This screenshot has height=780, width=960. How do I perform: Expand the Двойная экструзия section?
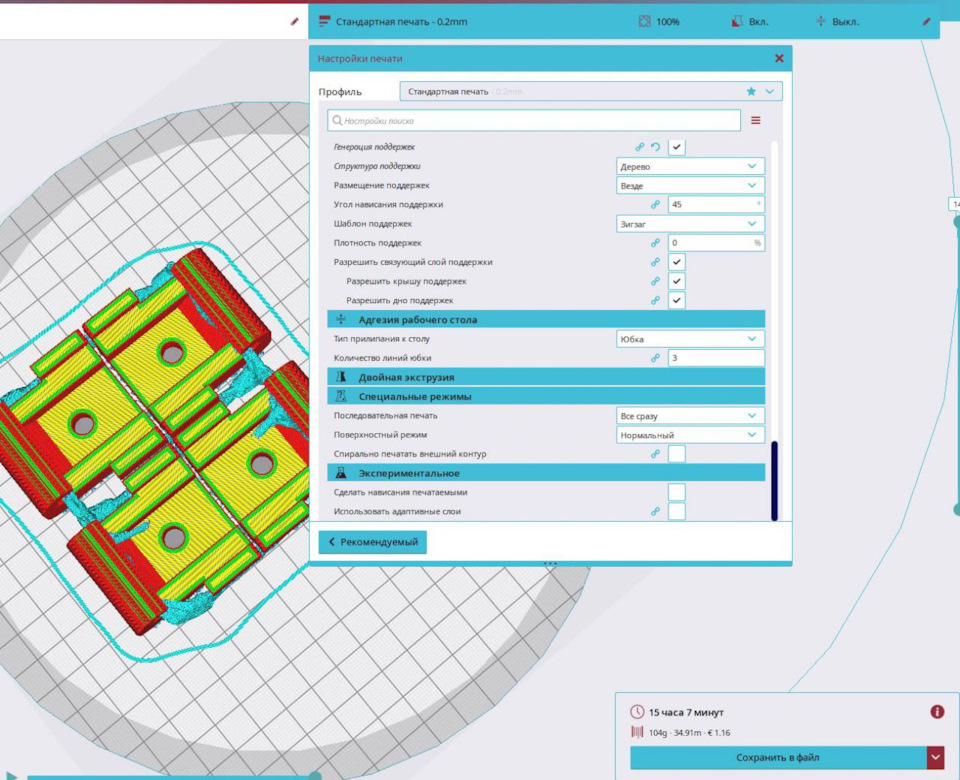[x=546, y=377]
